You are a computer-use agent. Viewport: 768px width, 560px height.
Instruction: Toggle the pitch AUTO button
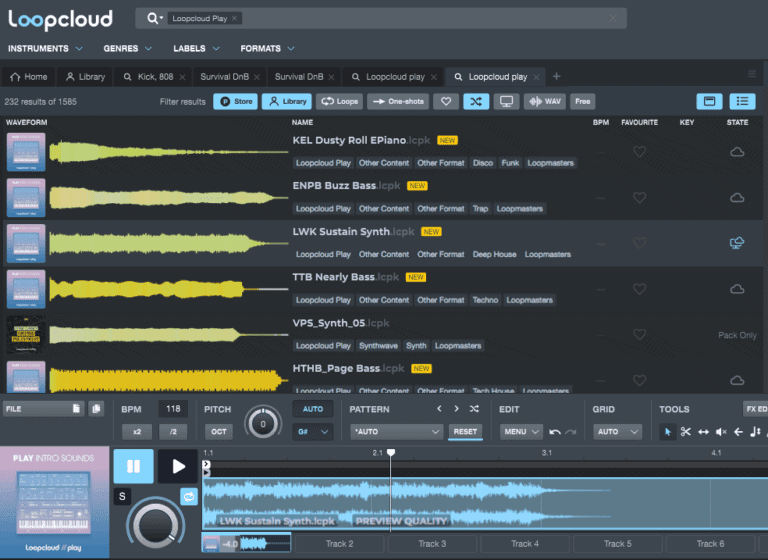pyautogui.click(x=312, y=409)
